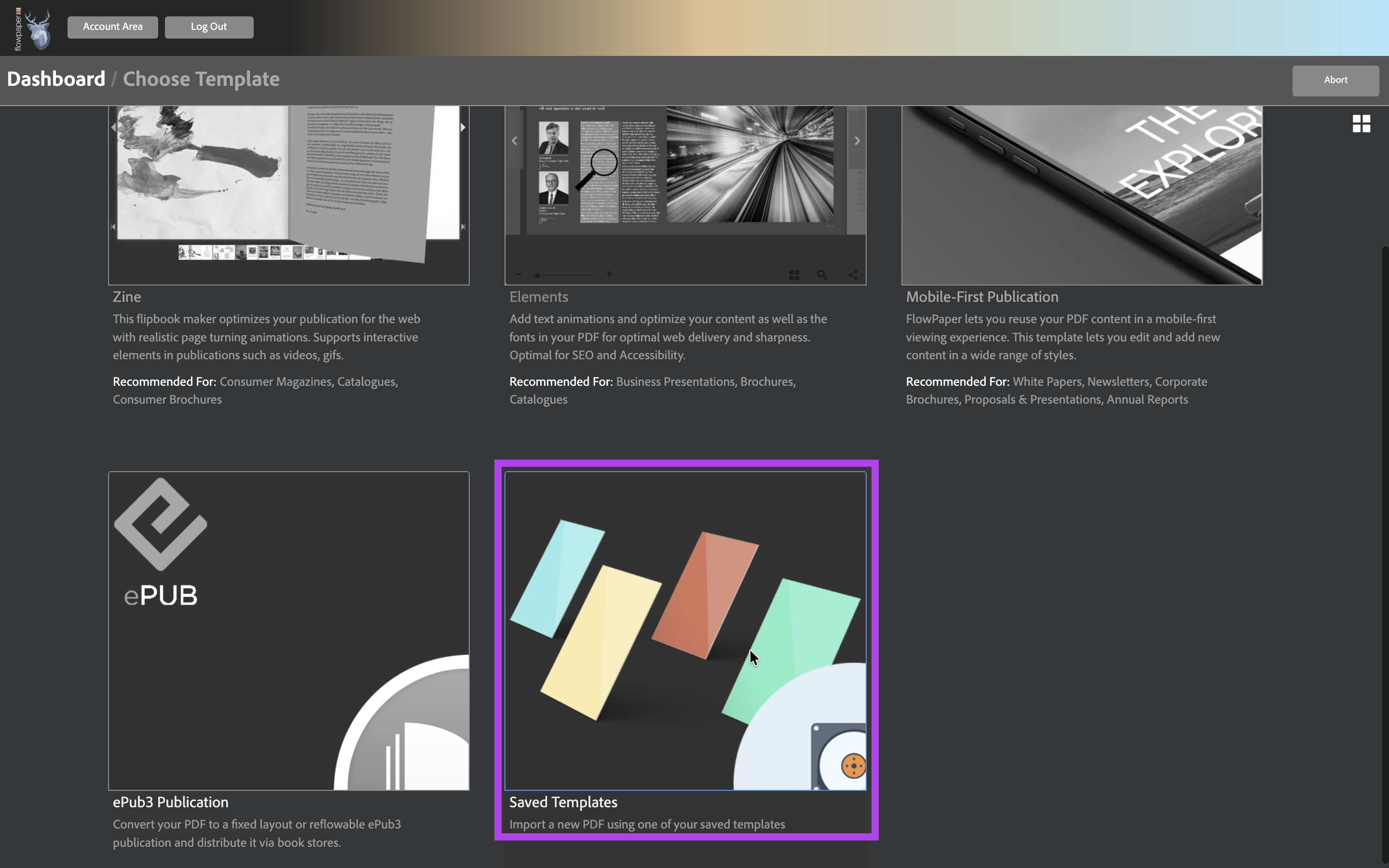Click the page thumbnail strip in Zine preview
This screenshot has height=868, width=1389.
coord(275,253)
